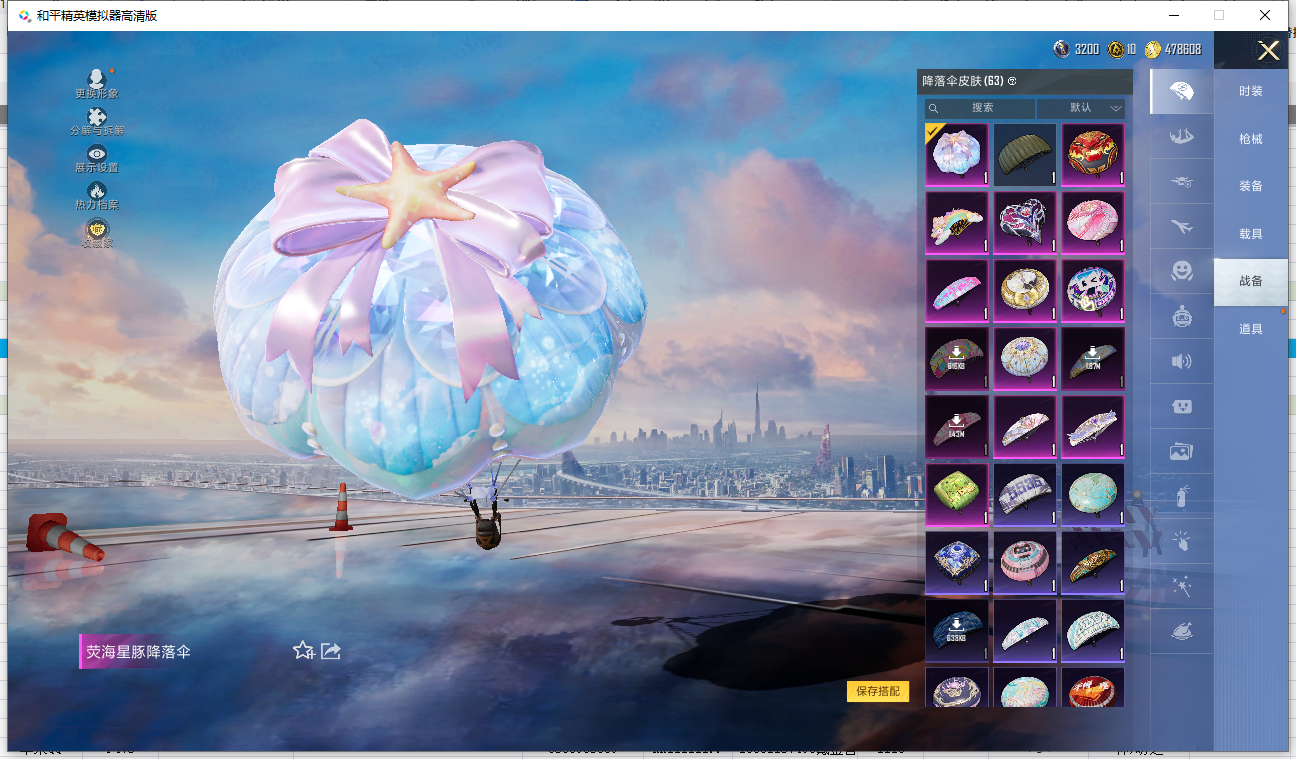Click the 和平精英模拟器高清版 app icon in title bar

pyautogui.click(x=24, y=16)
